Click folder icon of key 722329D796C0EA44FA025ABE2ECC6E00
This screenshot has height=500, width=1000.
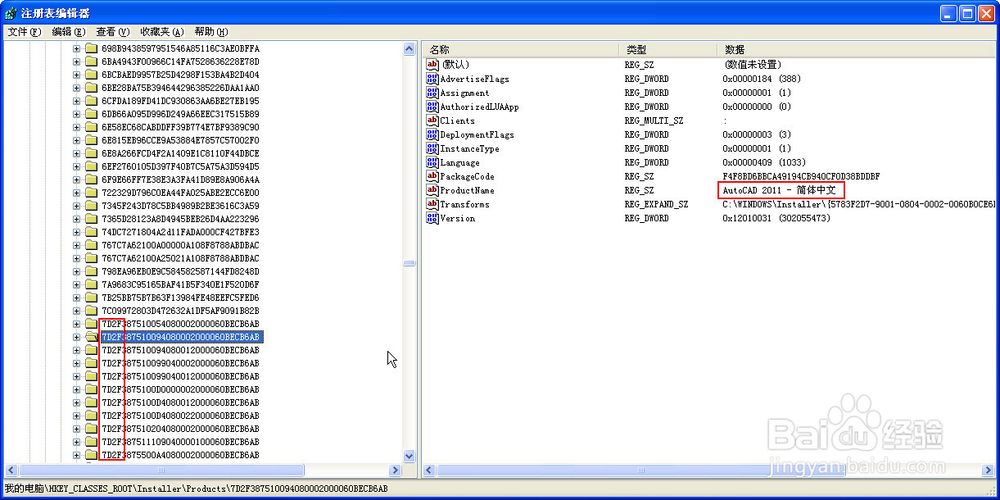(x=91, y=193)
